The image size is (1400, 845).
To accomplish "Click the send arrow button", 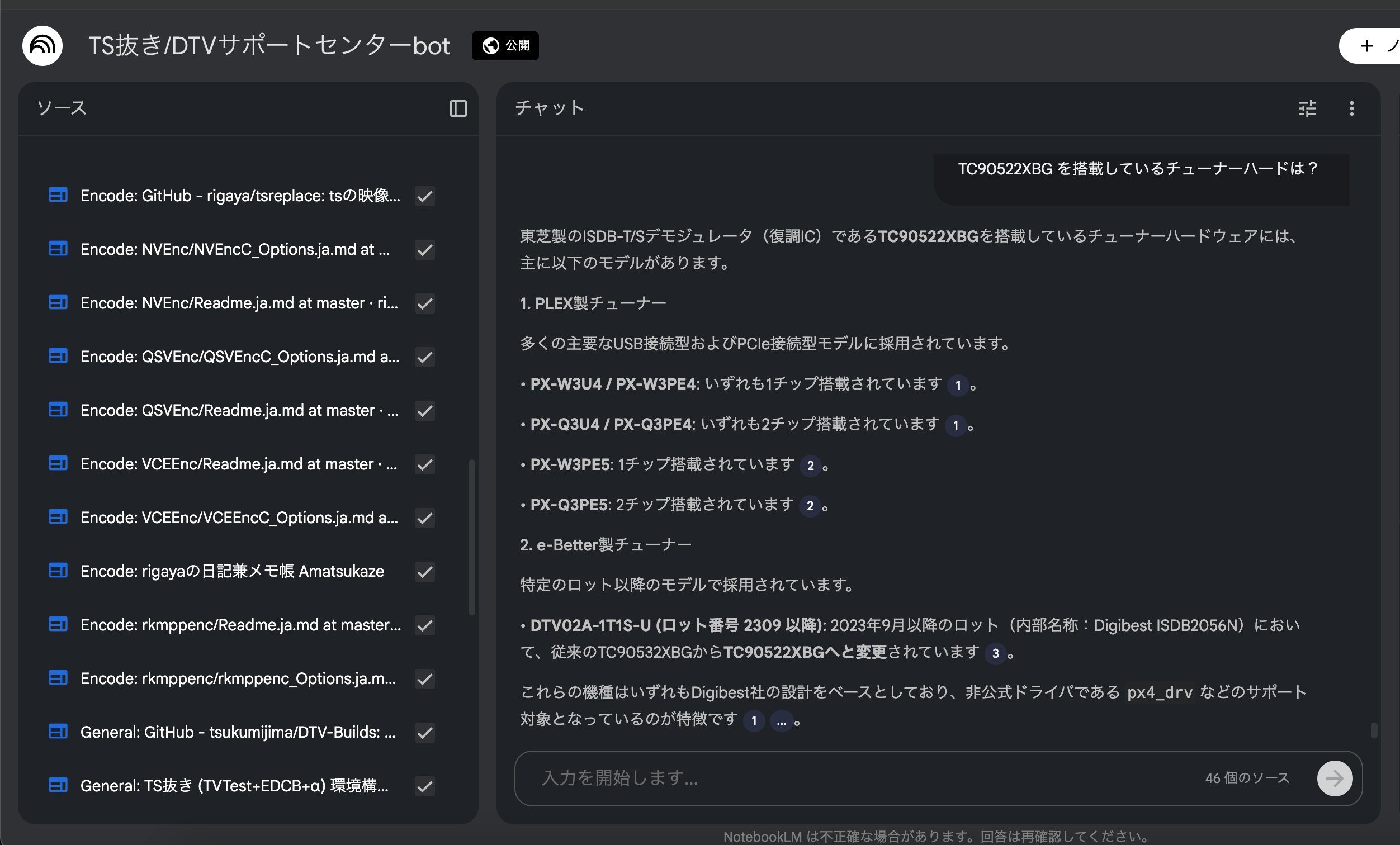I will click(x=1334, y=778).
